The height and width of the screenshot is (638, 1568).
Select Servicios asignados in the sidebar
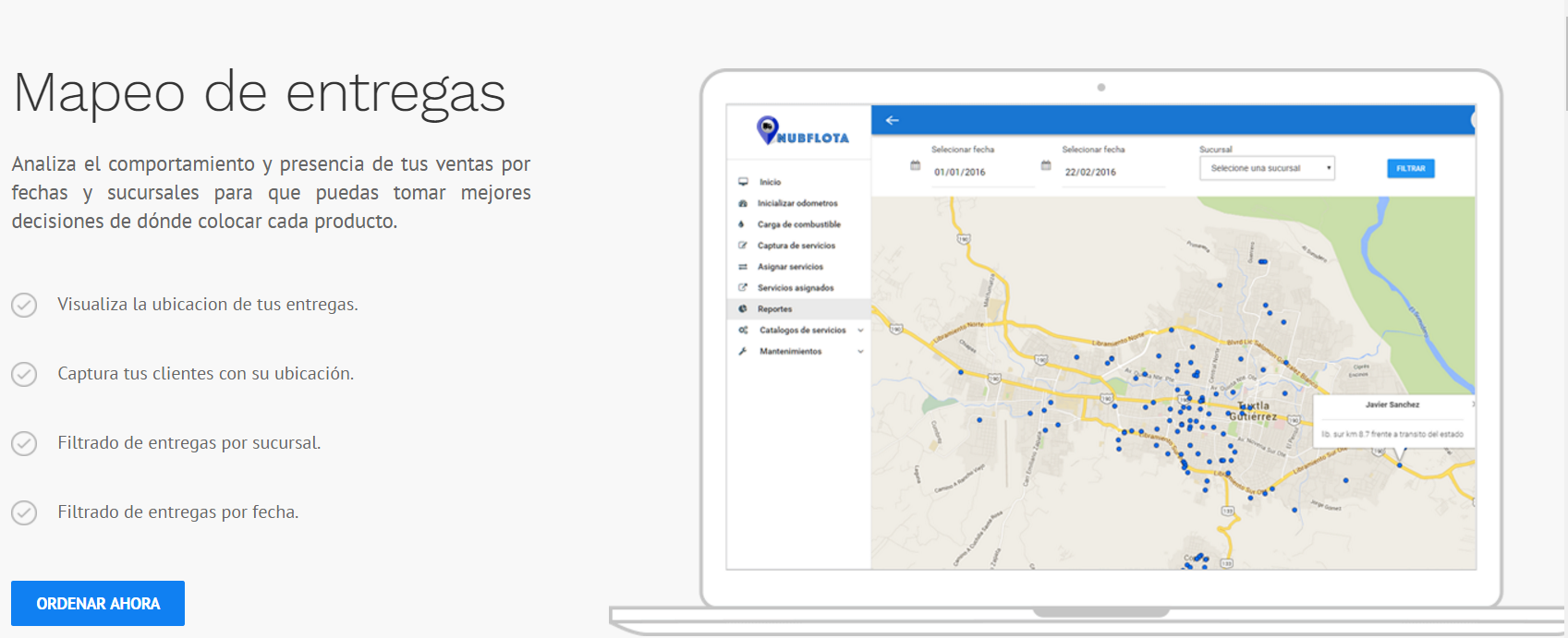795,288
